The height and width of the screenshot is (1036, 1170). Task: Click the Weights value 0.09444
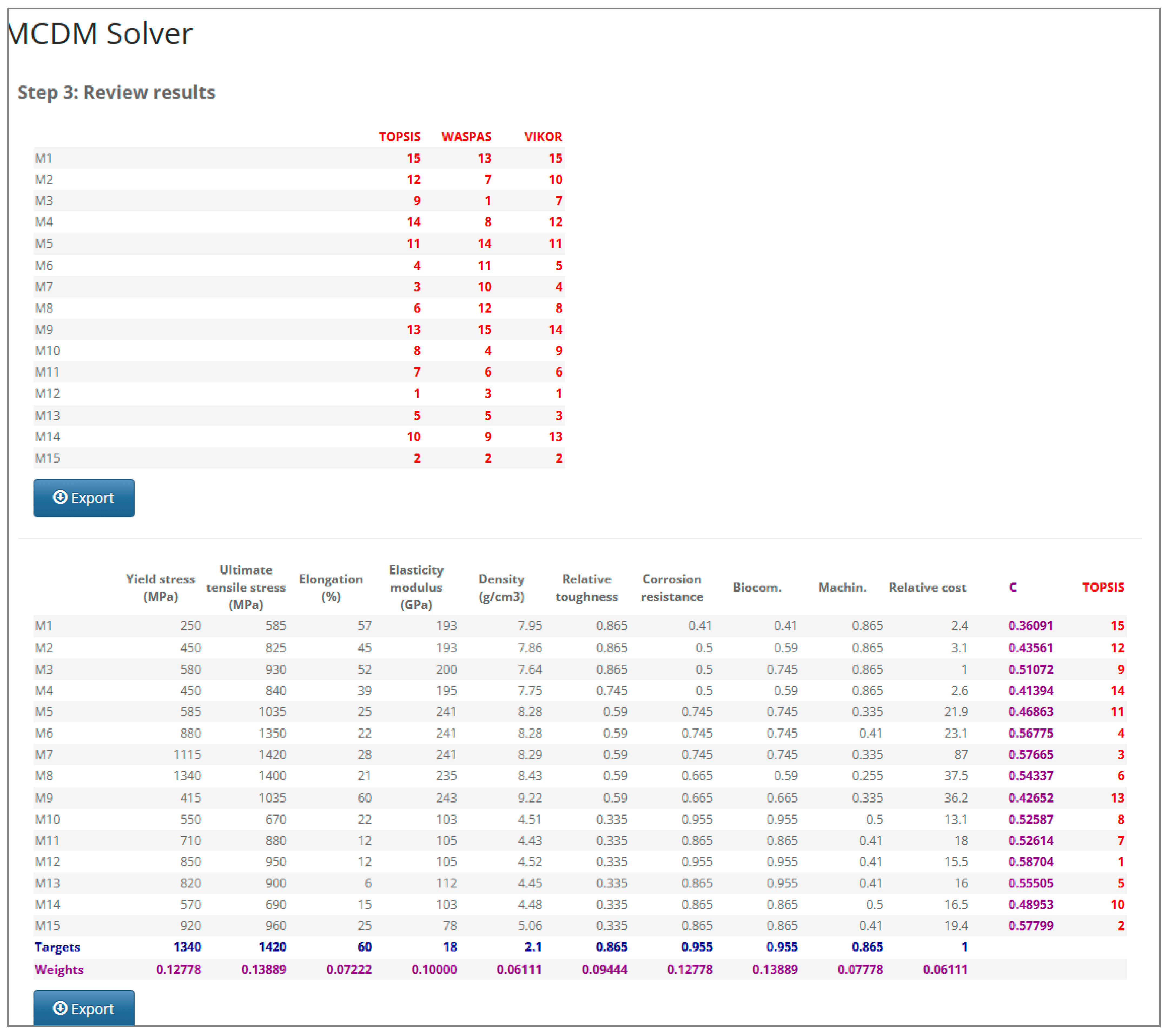pos(604,970)
